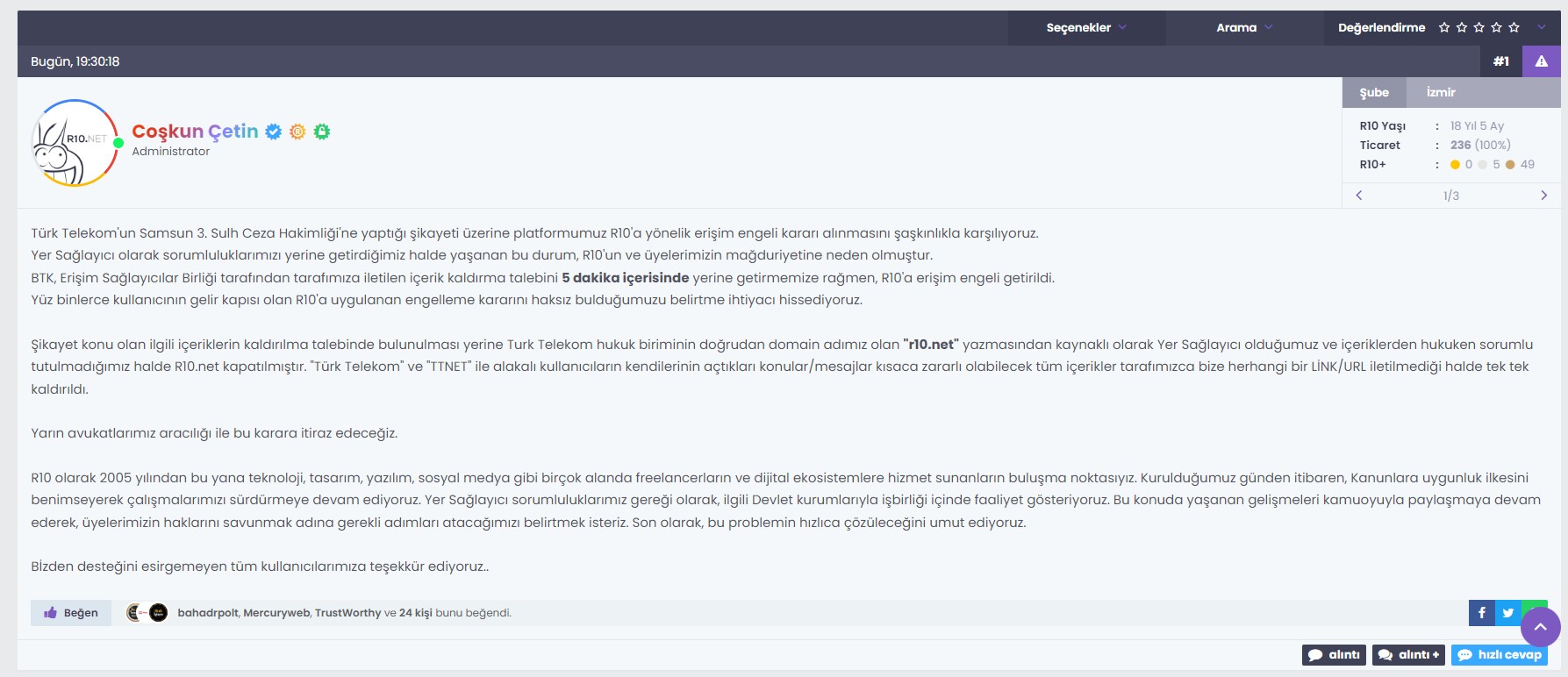Screen dimensions: 1568x677
Task: Click the Administrator title text
Action: [171, 152]
